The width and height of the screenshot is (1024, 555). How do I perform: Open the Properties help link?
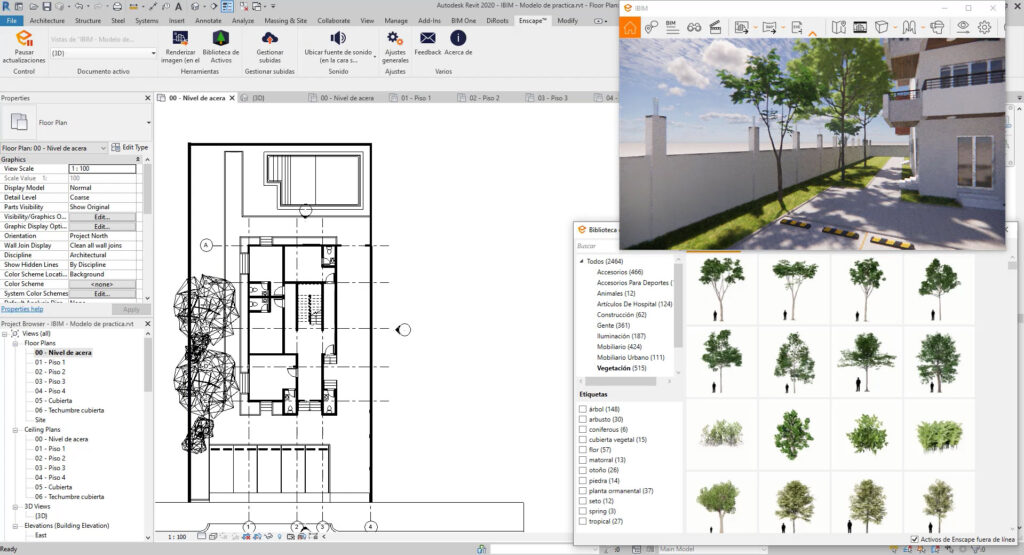[22, 309]
